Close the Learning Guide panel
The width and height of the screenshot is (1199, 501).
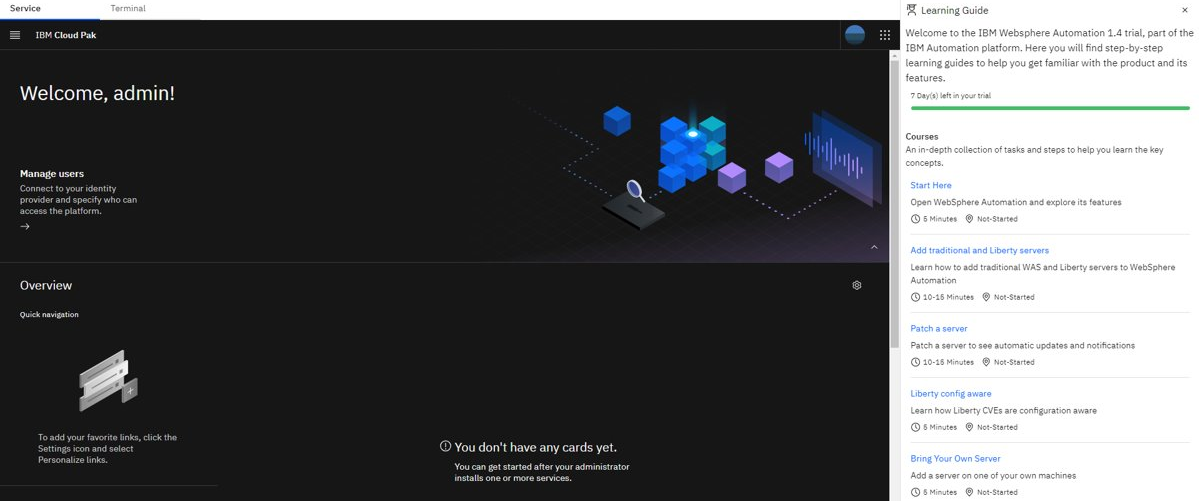[x=1184, y=10]
